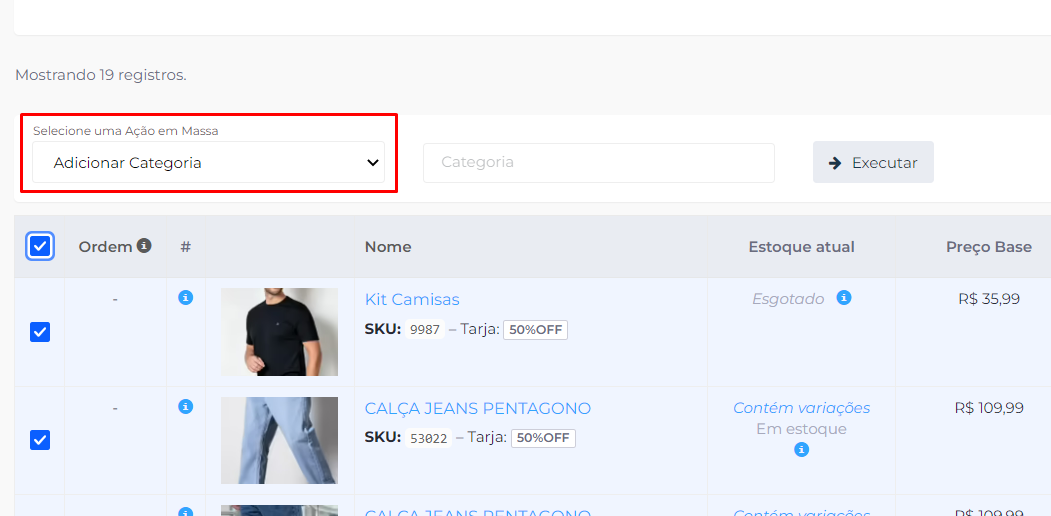Click the 50%OFF tag next to SKU 53022
This screenshot has width=1051, height=516.
[x=544, y=438]
